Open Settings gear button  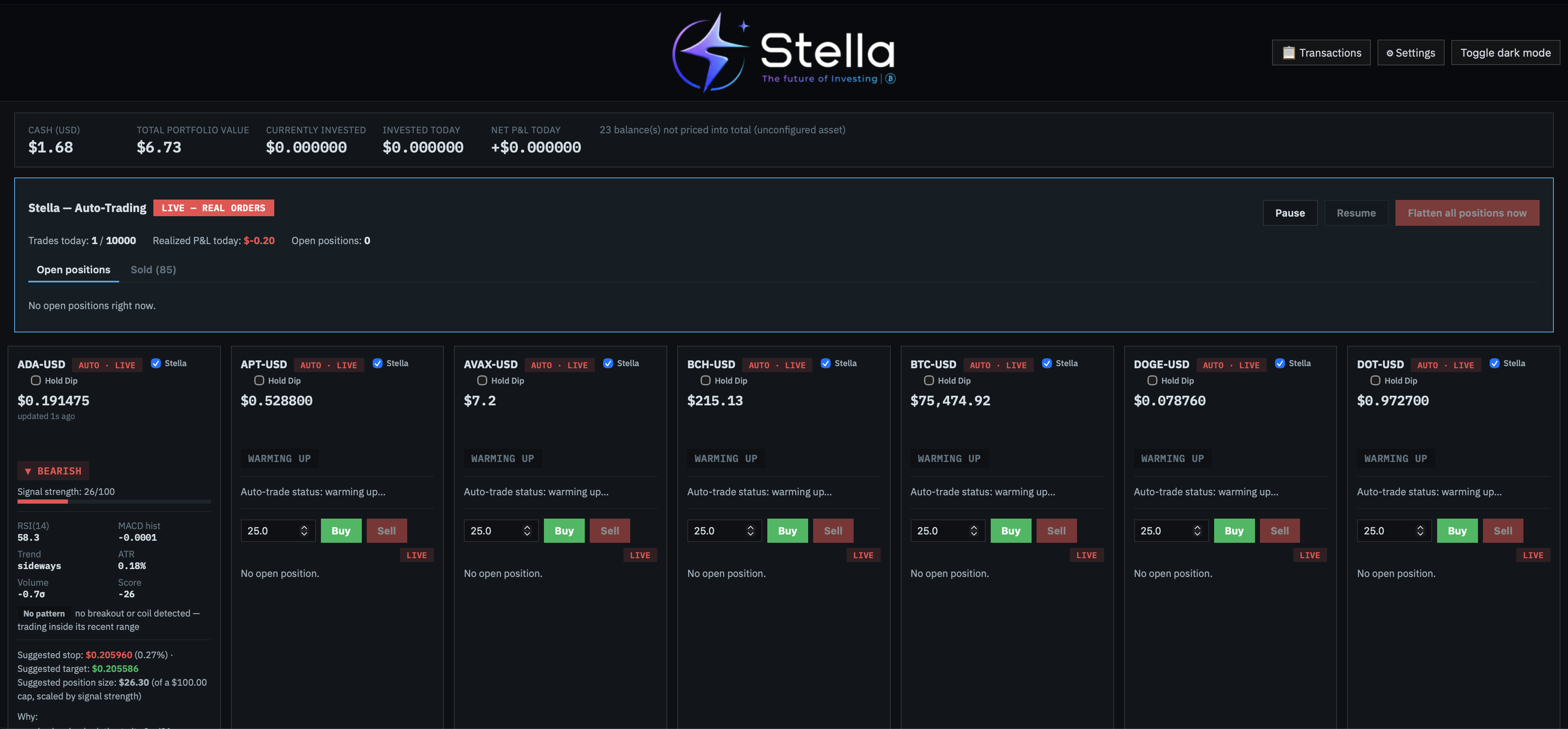[1410, 53]
